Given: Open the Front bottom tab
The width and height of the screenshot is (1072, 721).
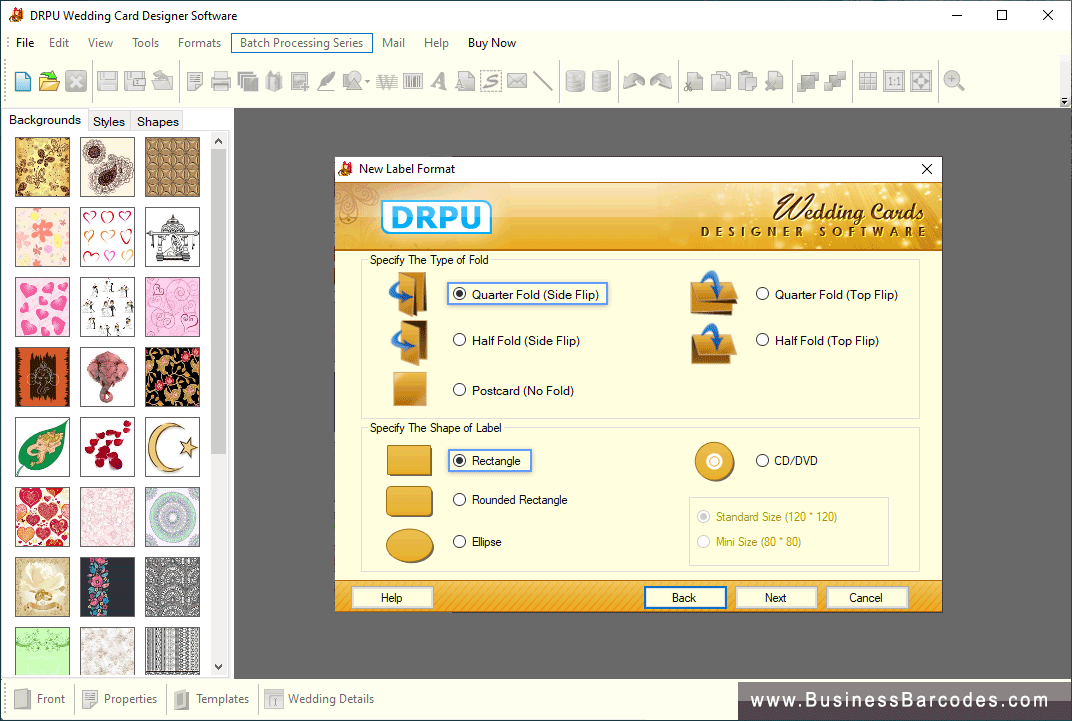Looking at the screenshot, I should [39, 699].
